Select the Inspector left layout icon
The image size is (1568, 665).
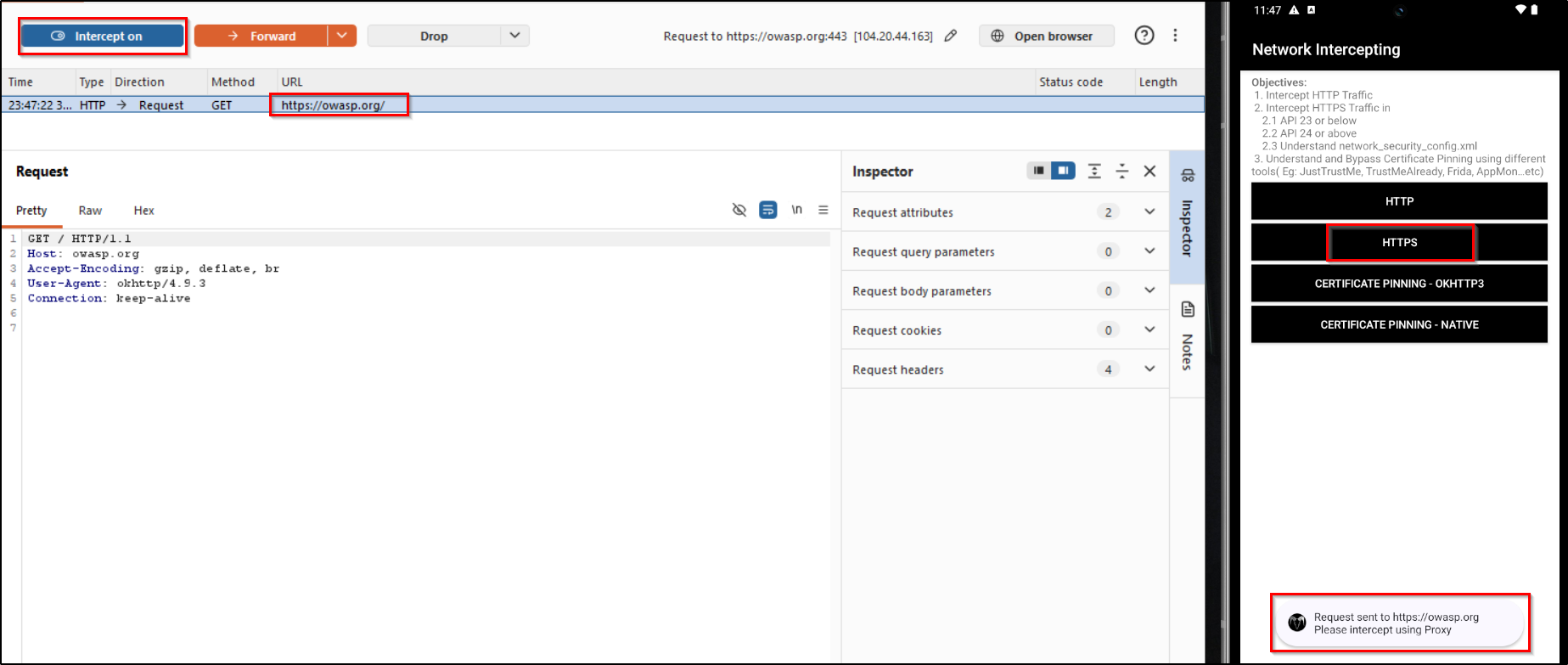(x=1038, y=171)
